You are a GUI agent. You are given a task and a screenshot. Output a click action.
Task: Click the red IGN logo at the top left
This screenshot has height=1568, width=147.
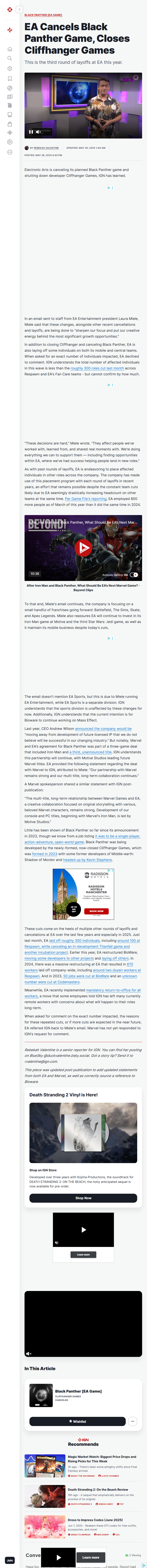[x=10, y=10]
